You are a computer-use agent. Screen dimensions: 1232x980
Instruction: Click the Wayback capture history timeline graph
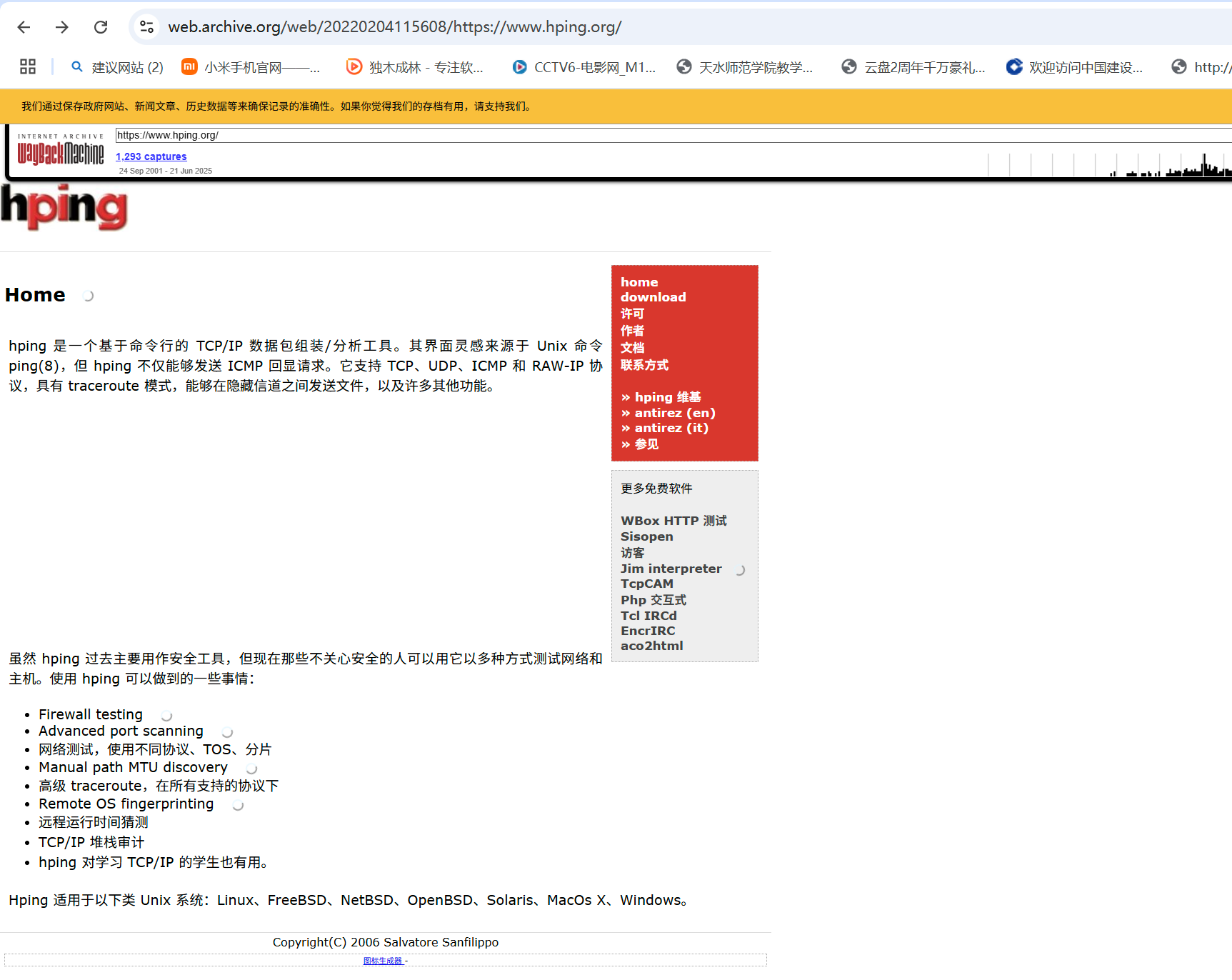pyautogui.click(x=1110, y=165)
